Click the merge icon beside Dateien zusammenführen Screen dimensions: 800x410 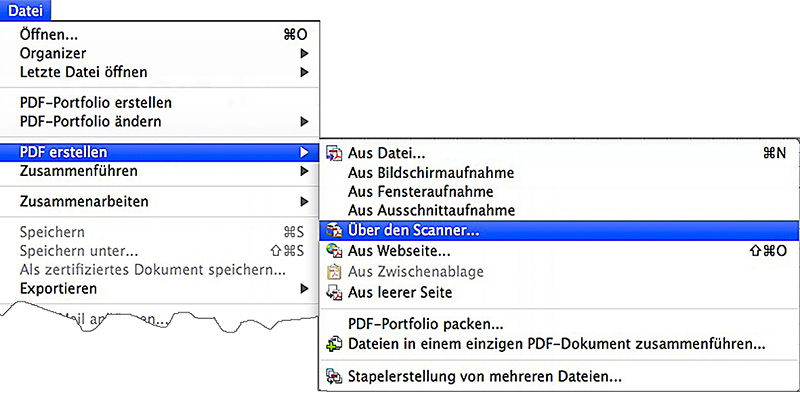pyautogui.click(x=334, y=345)
